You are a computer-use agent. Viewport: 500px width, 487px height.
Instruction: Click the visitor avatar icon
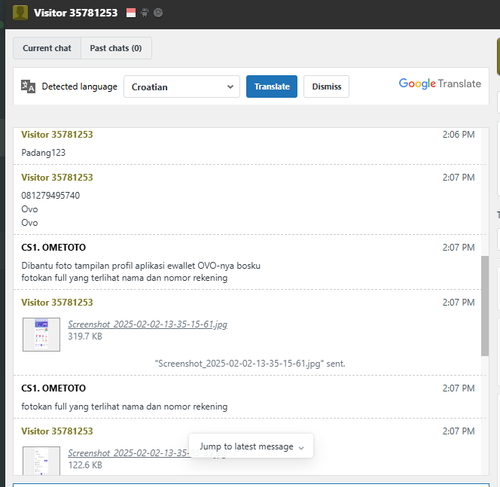click(20, 13)
